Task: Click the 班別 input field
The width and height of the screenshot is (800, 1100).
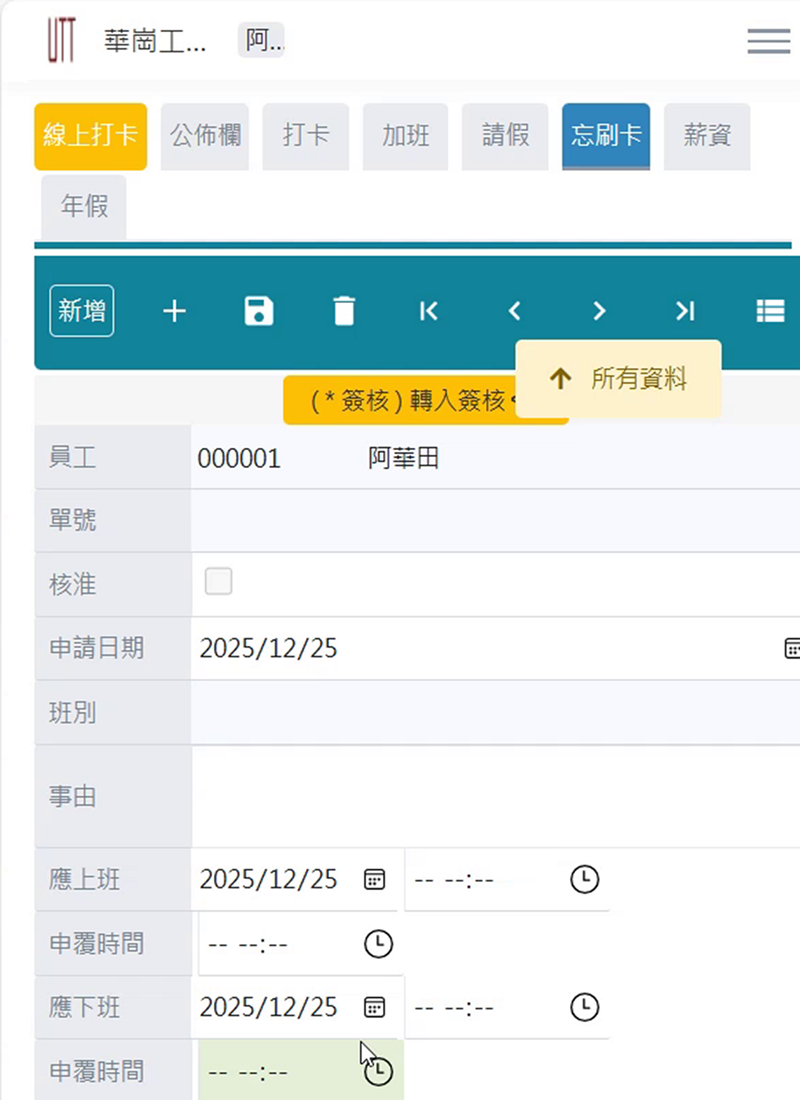Action: pos(495,713)
